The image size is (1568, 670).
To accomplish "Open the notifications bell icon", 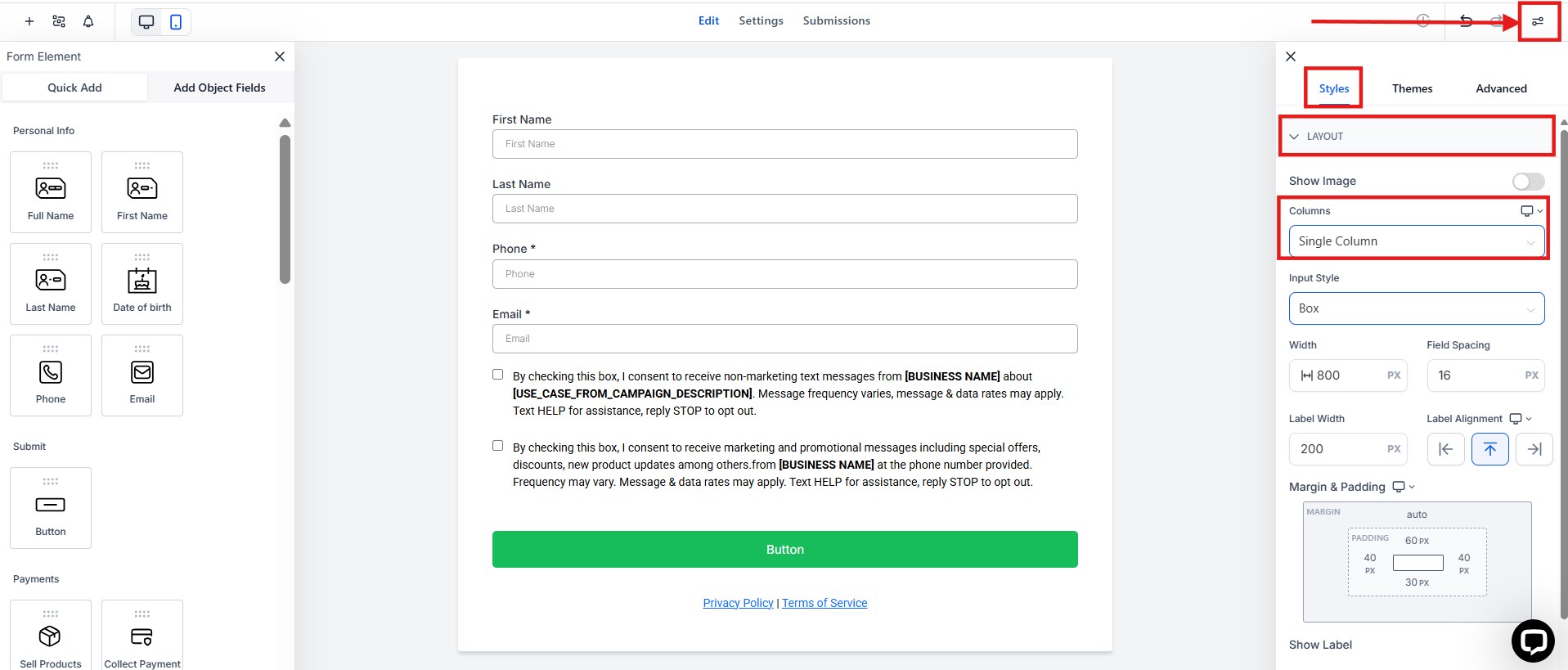I will (88, 21).
